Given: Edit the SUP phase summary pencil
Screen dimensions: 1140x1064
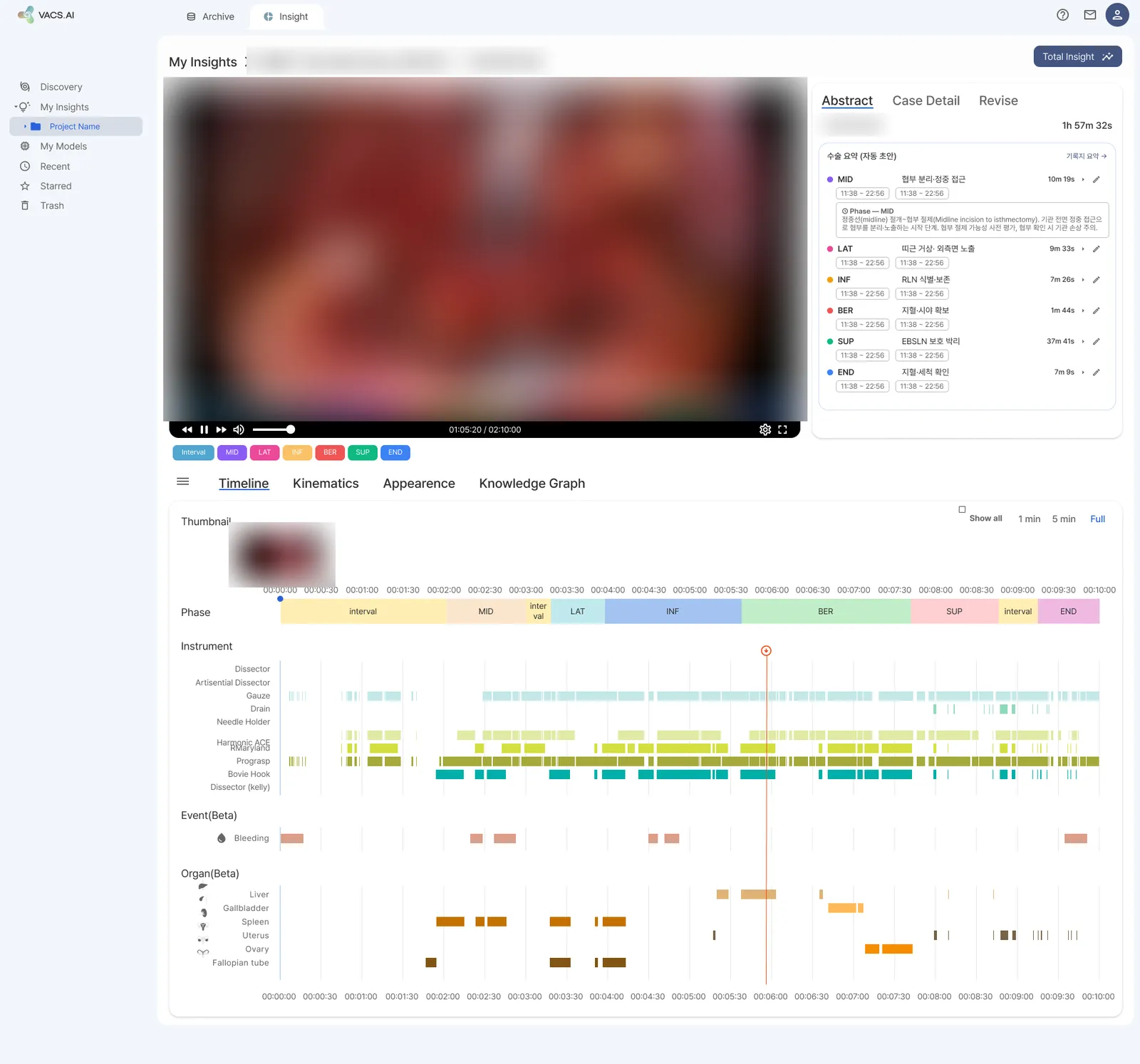Looking at the screenshot, I should 1097,341.
